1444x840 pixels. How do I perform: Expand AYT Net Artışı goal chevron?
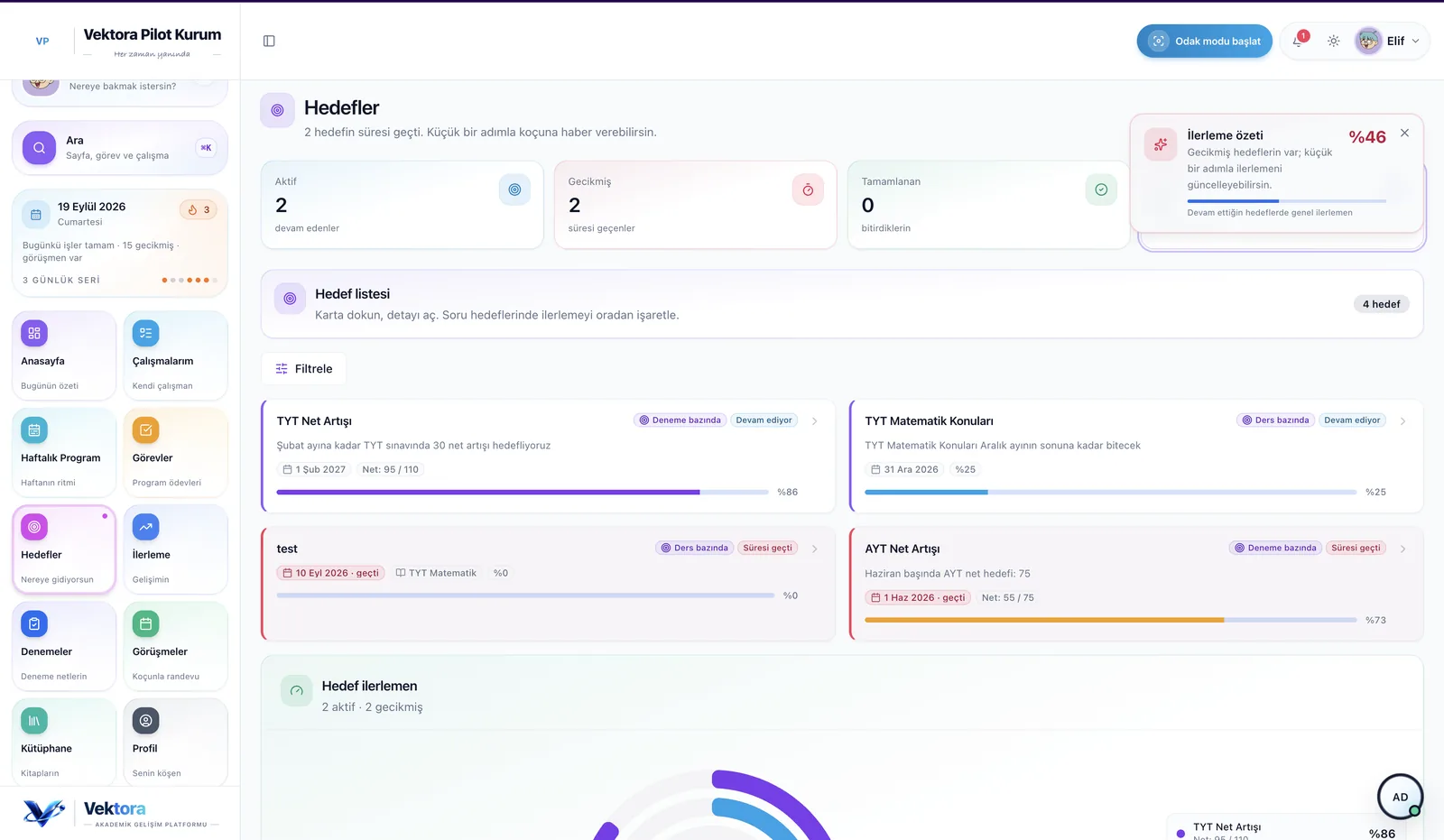(x=1402, y=549)
